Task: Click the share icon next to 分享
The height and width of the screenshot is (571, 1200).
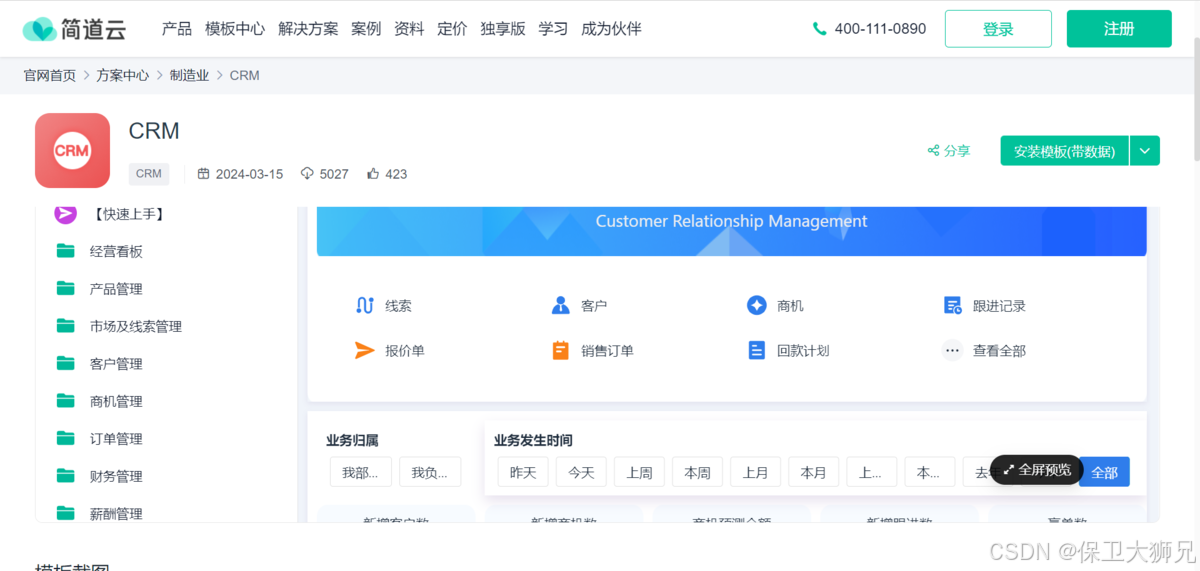Action: tap(933, 151)
